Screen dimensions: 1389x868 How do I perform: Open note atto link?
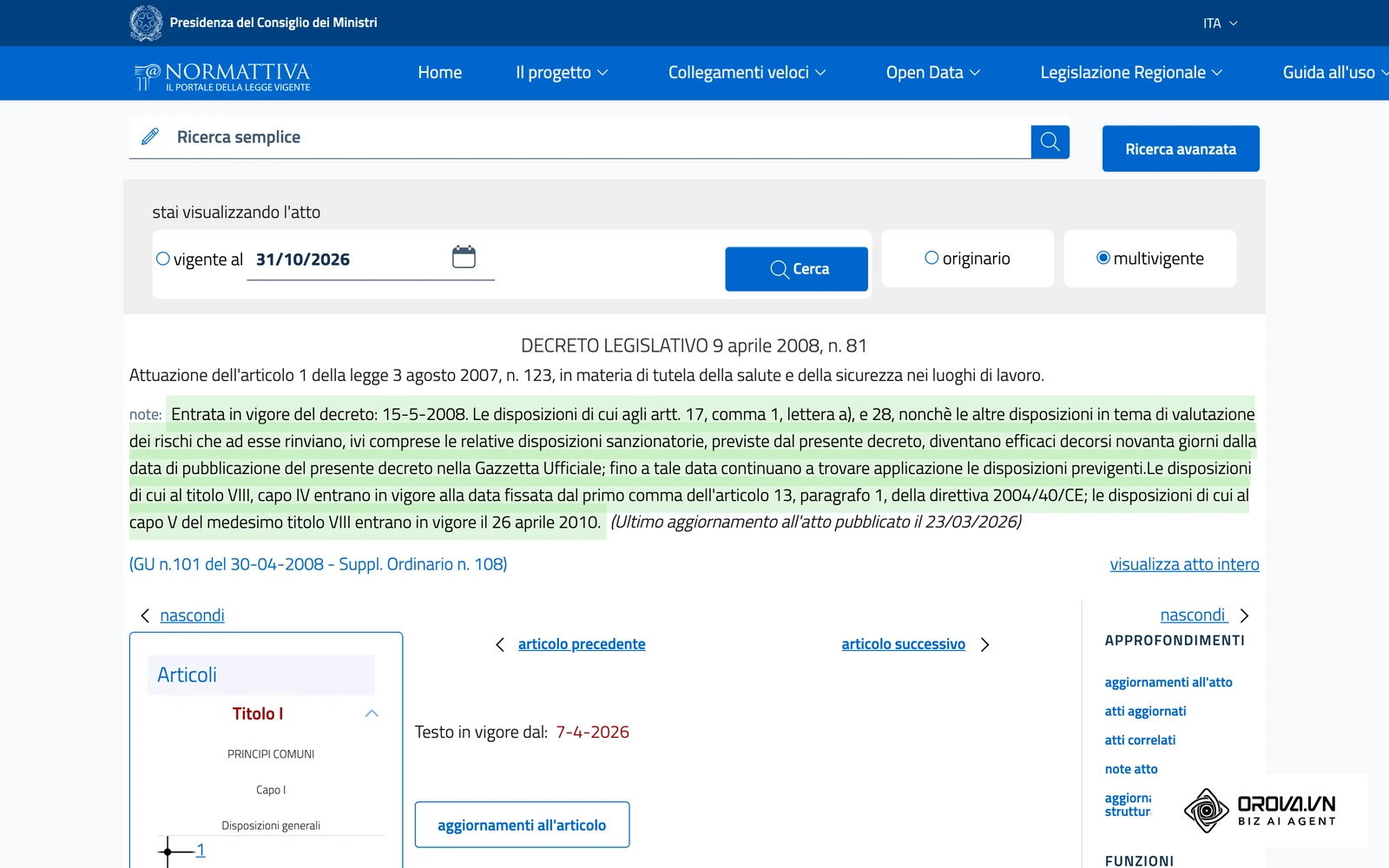point(1131,769)
